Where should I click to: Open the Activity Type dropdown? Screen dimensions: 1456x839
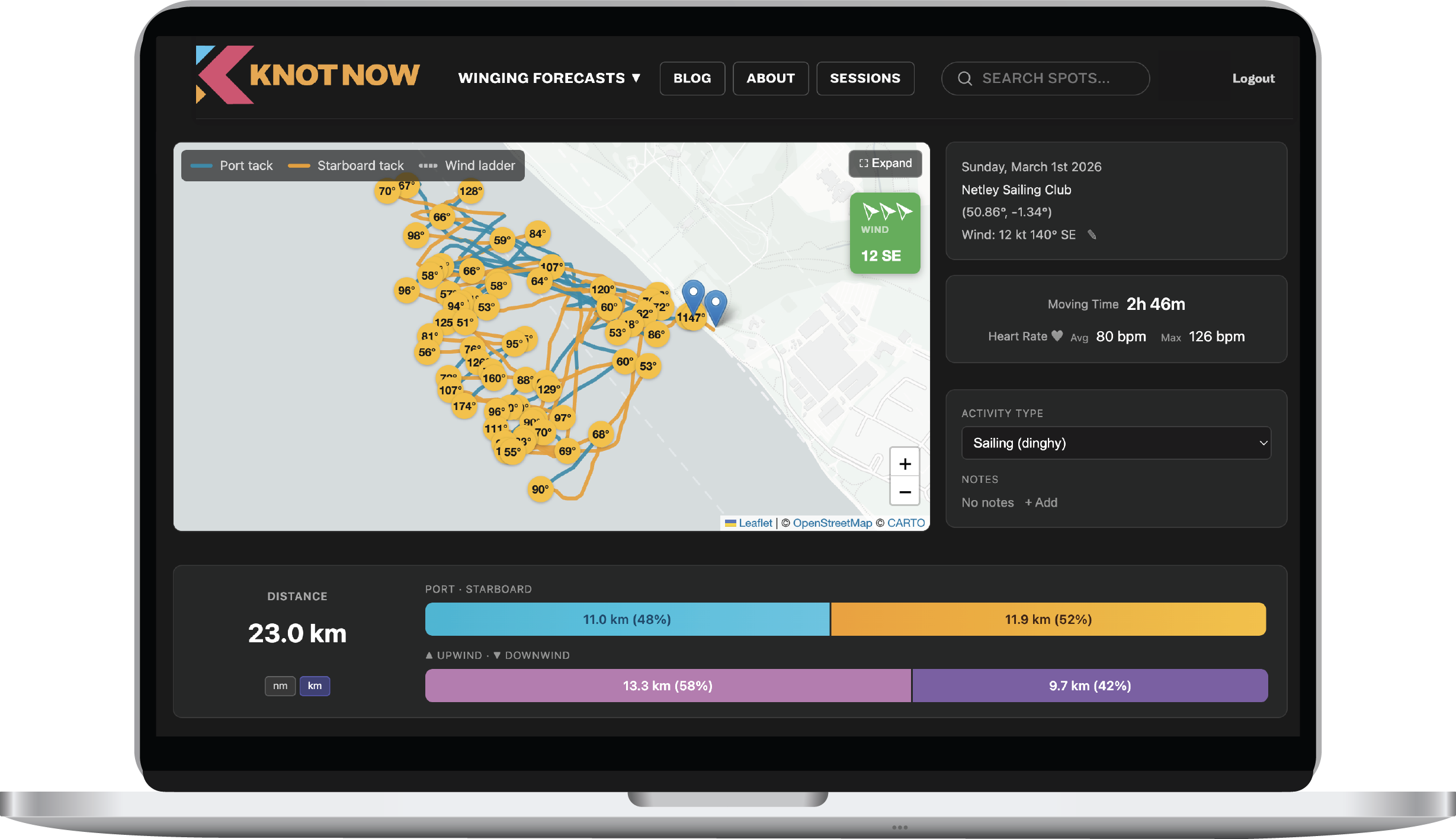[x=1115, y=443]
